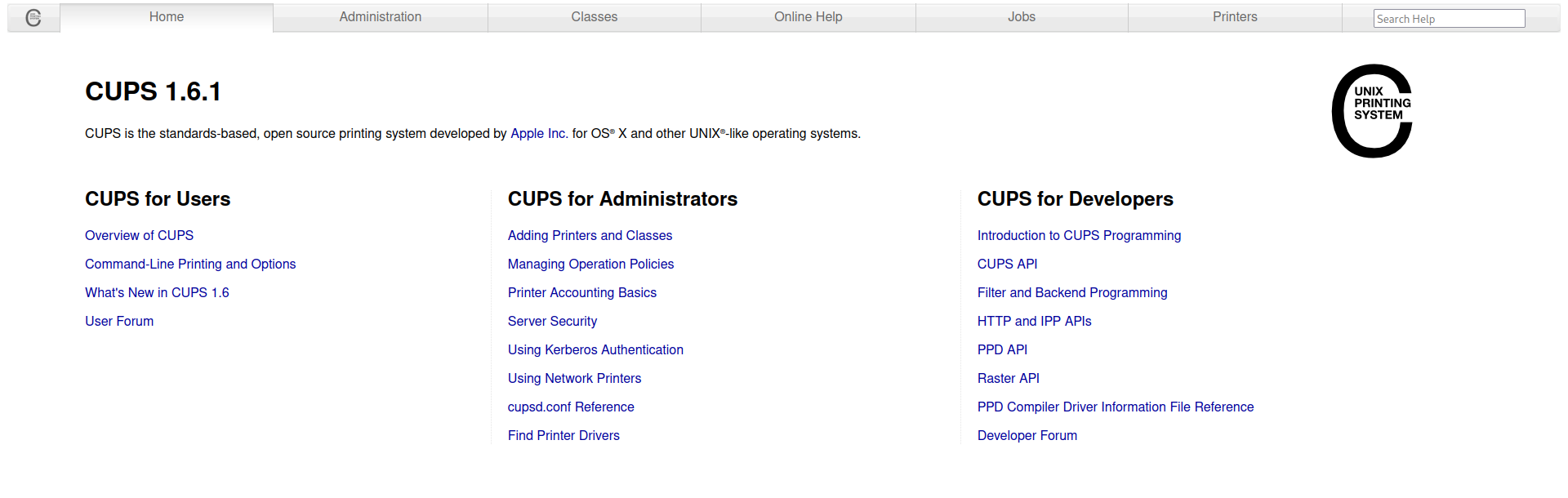Open the Server Security link

click(x=552, y=322)
